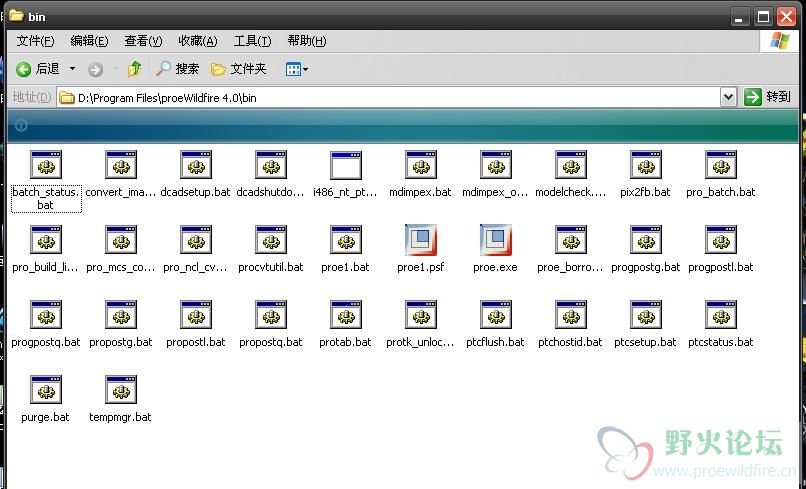This screenshot has width=806, height=489.
Task: Toggle the 文件夹 folders pane
Action: point(239,69)
